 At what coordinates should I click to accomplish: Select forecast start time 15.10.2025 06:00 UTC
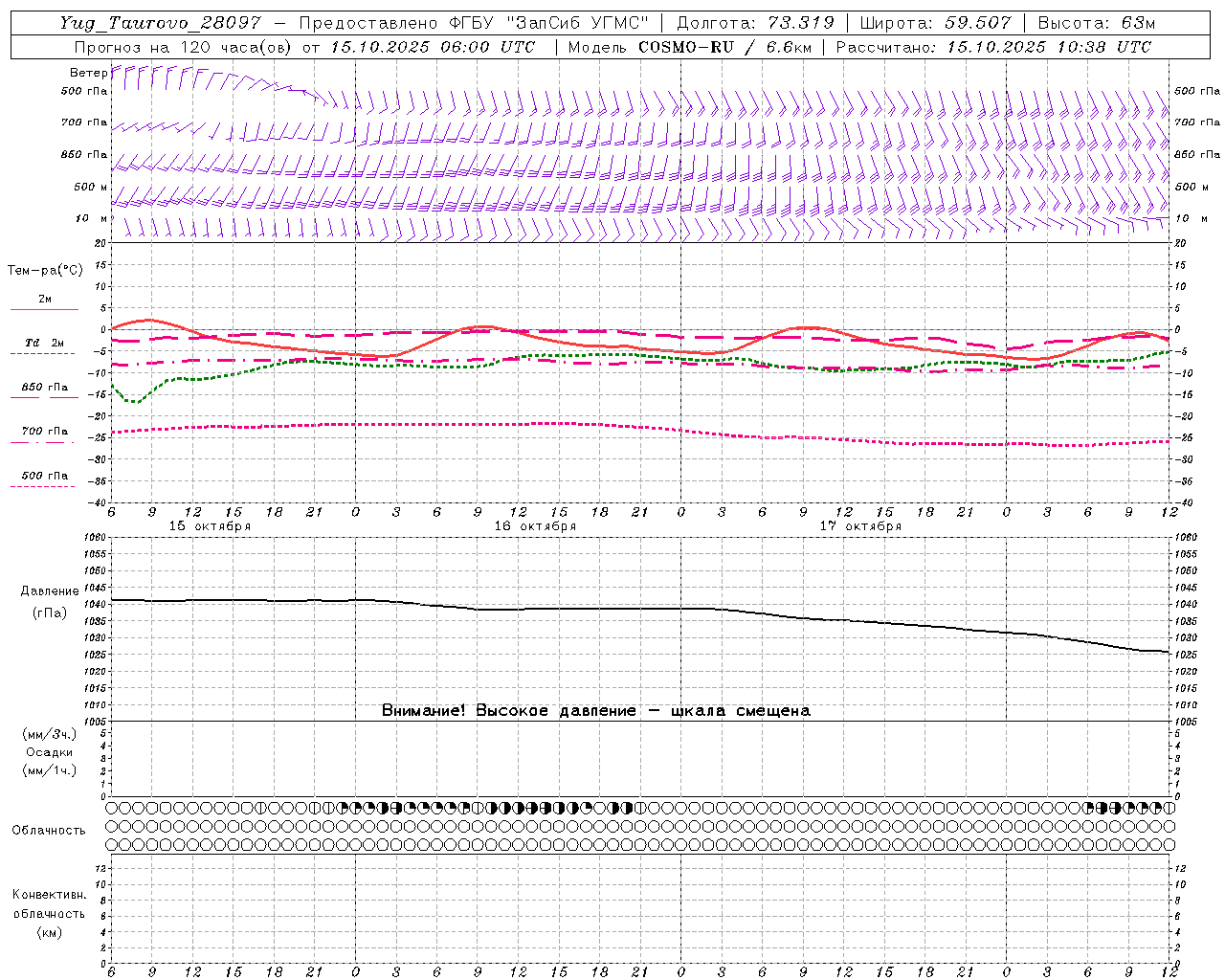click(433, 47)
